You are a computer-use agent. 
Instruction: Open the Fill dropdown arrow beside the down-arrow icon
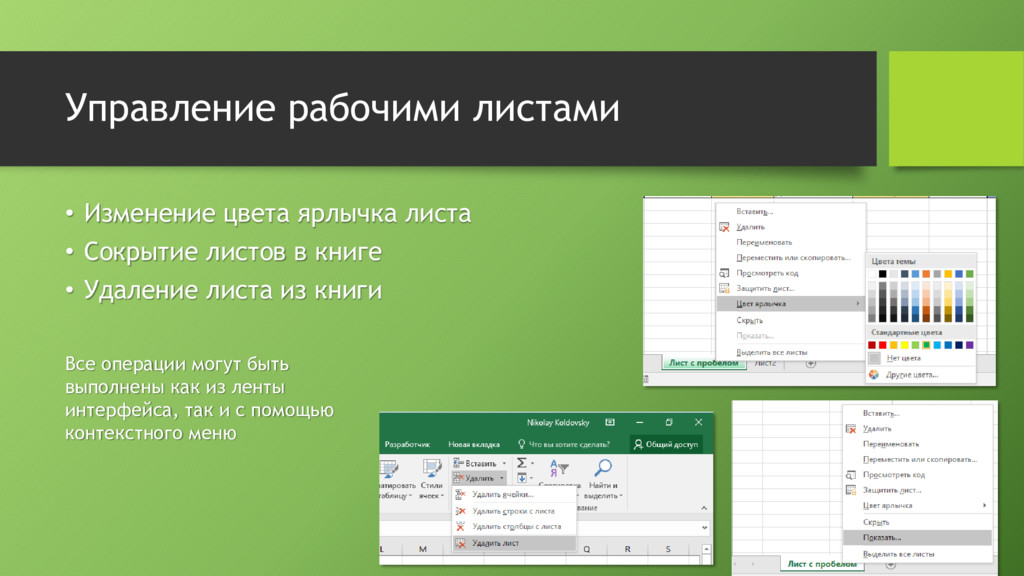pos(532,479)
